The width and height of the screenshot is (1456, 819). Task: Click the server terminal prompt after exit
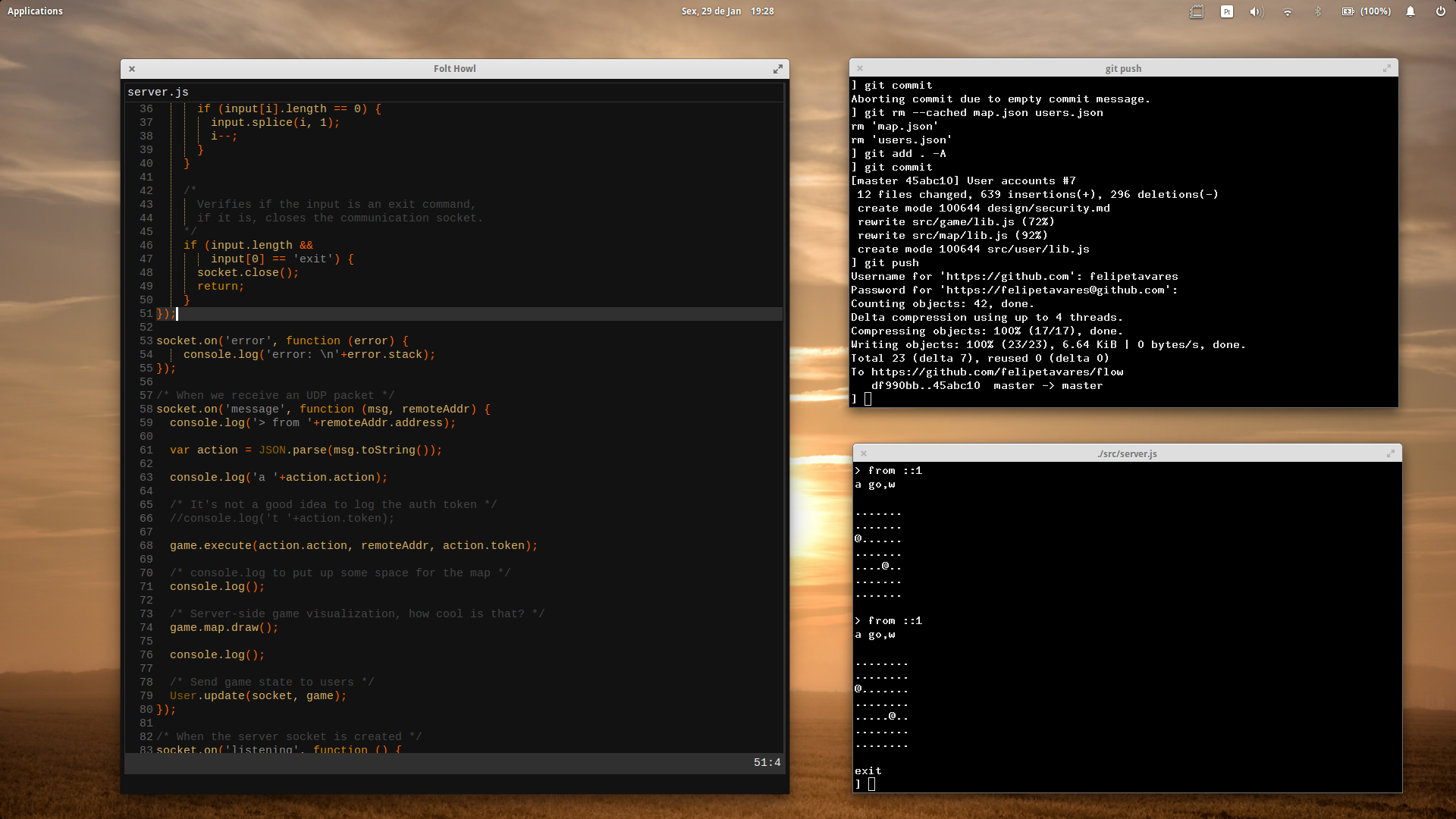[x=871, y=784]
